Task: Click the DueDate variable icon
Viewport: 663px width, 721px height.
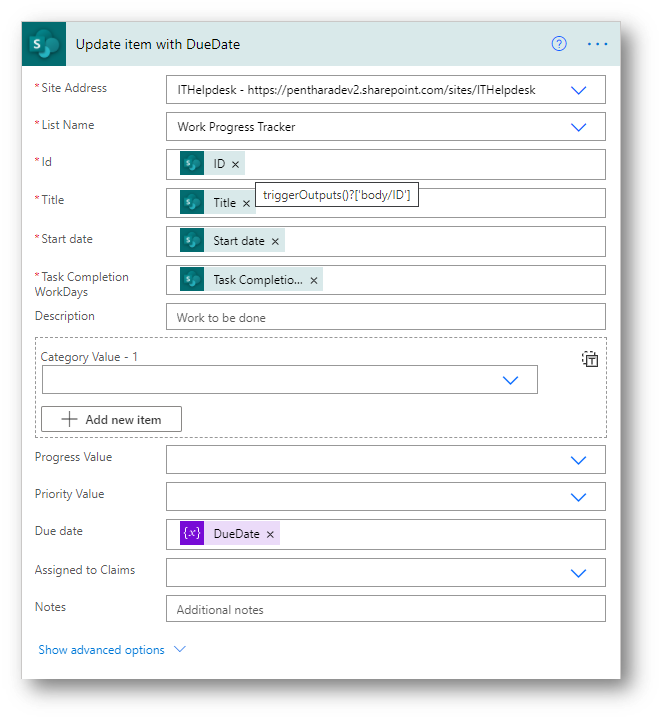Action: [192, 533]
